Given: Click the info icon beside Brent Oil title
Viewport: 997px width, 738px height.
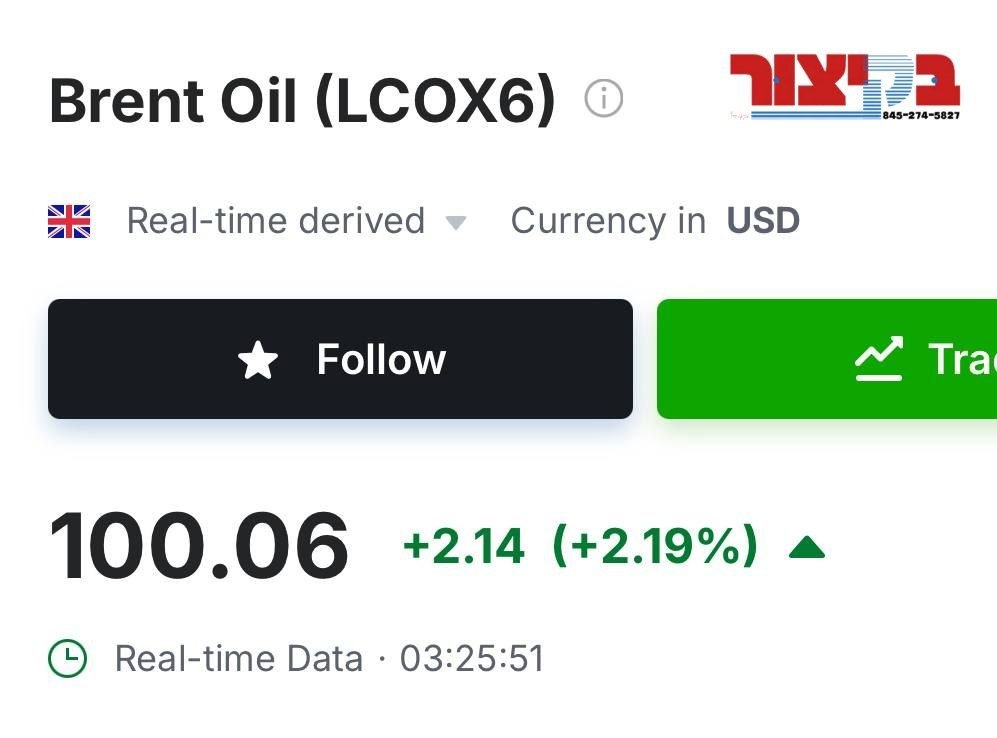Looking at the screenshot, I should (603, 98).
